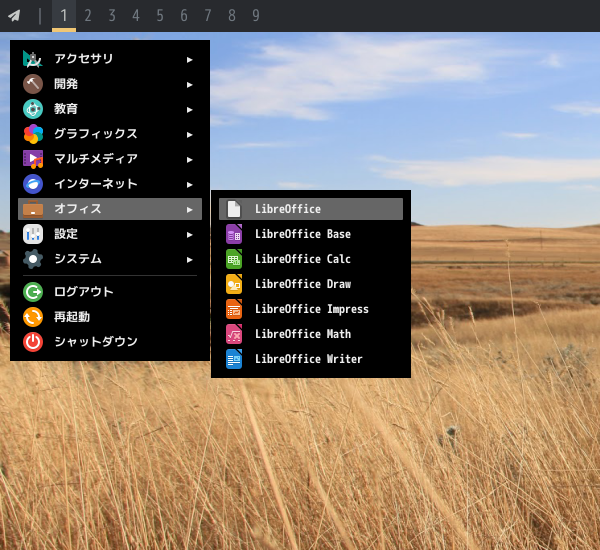Click the システム gear icon
600x550 pixels.
(33, 259)
